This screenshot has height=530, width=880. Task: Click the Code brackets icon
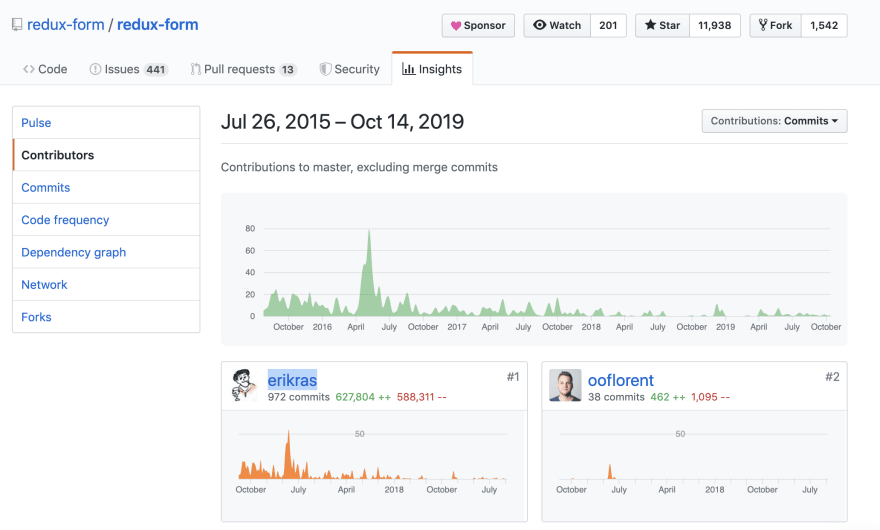click(29, 69)
